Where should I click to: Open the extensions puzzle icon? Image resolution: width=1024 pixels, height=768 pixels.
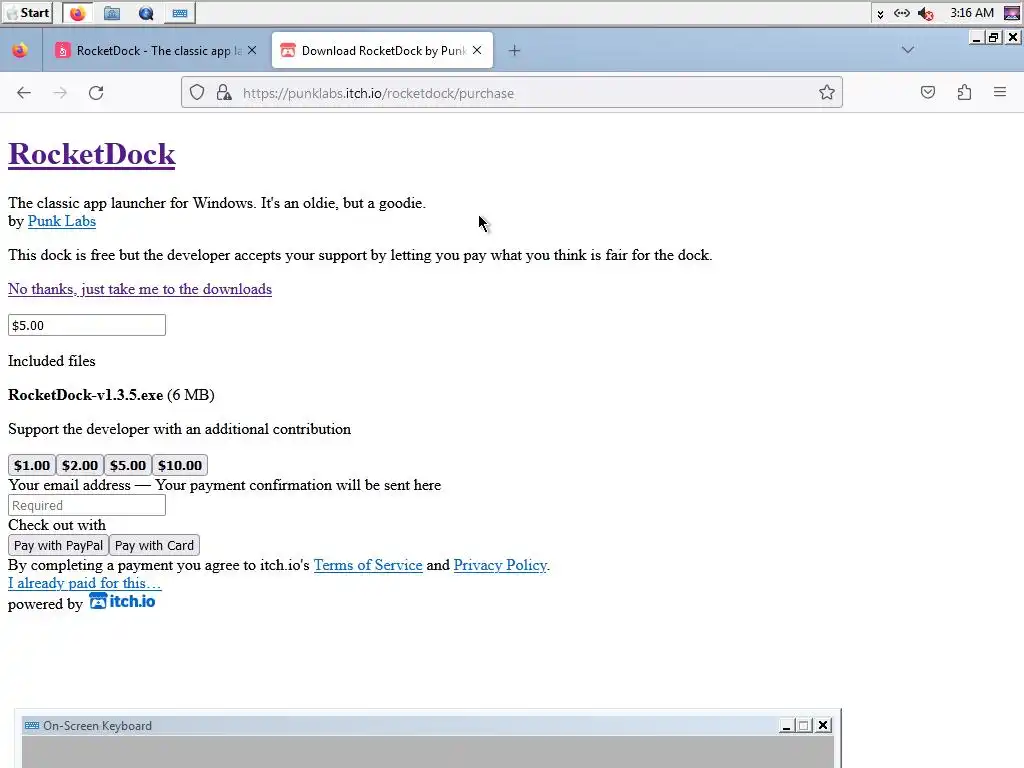(x=965, y=93)
